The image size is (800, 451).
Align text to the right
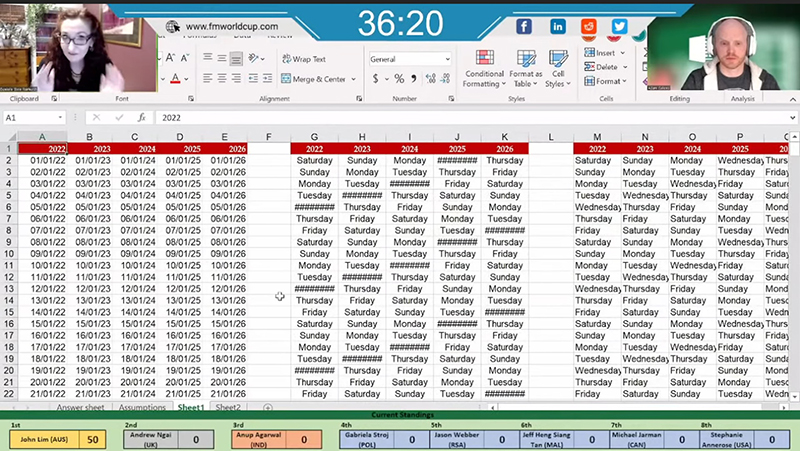click(x=236, y=78)
